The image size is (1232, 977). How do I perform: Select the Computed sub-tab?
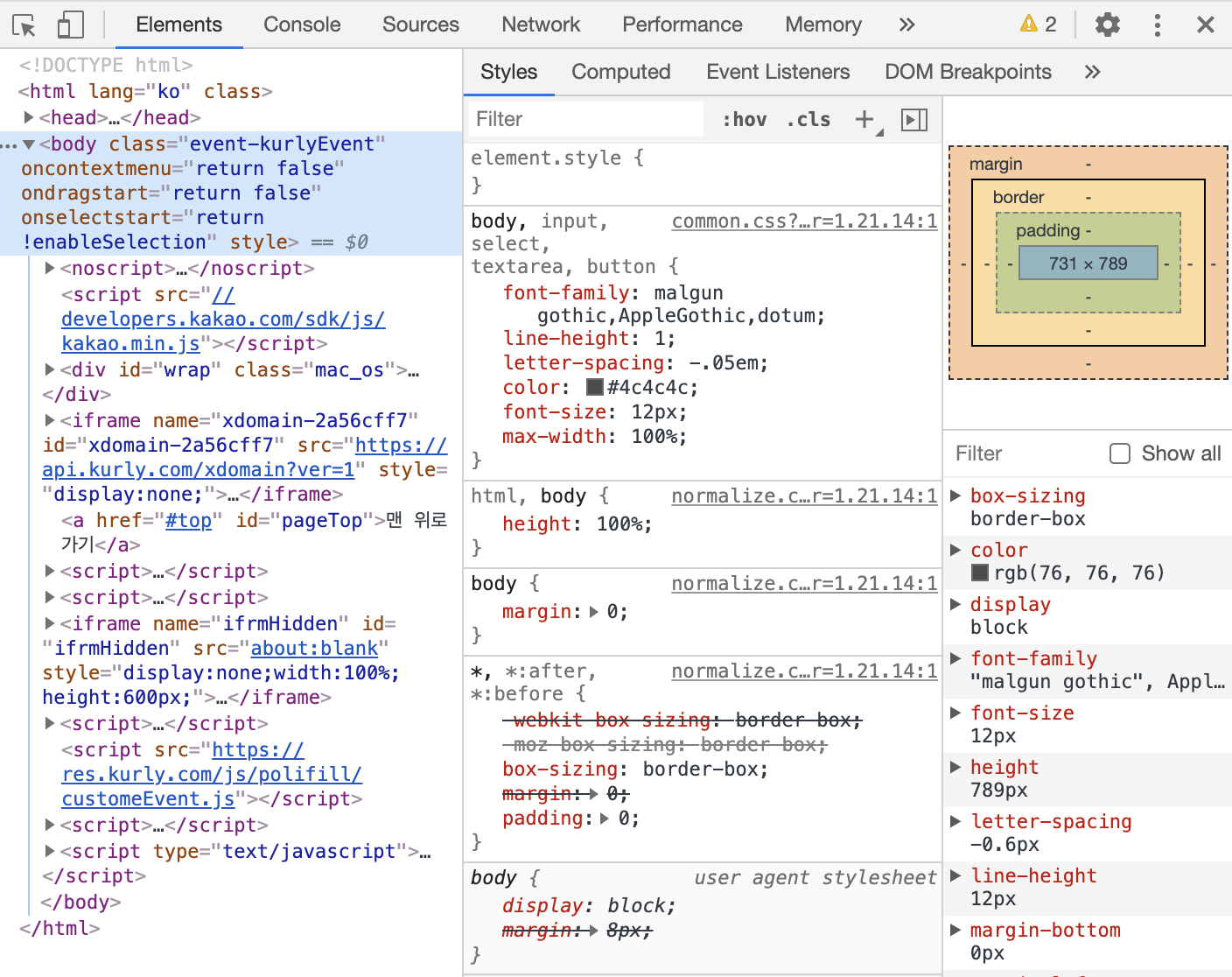pyautogui.click(x=621, y=72)
